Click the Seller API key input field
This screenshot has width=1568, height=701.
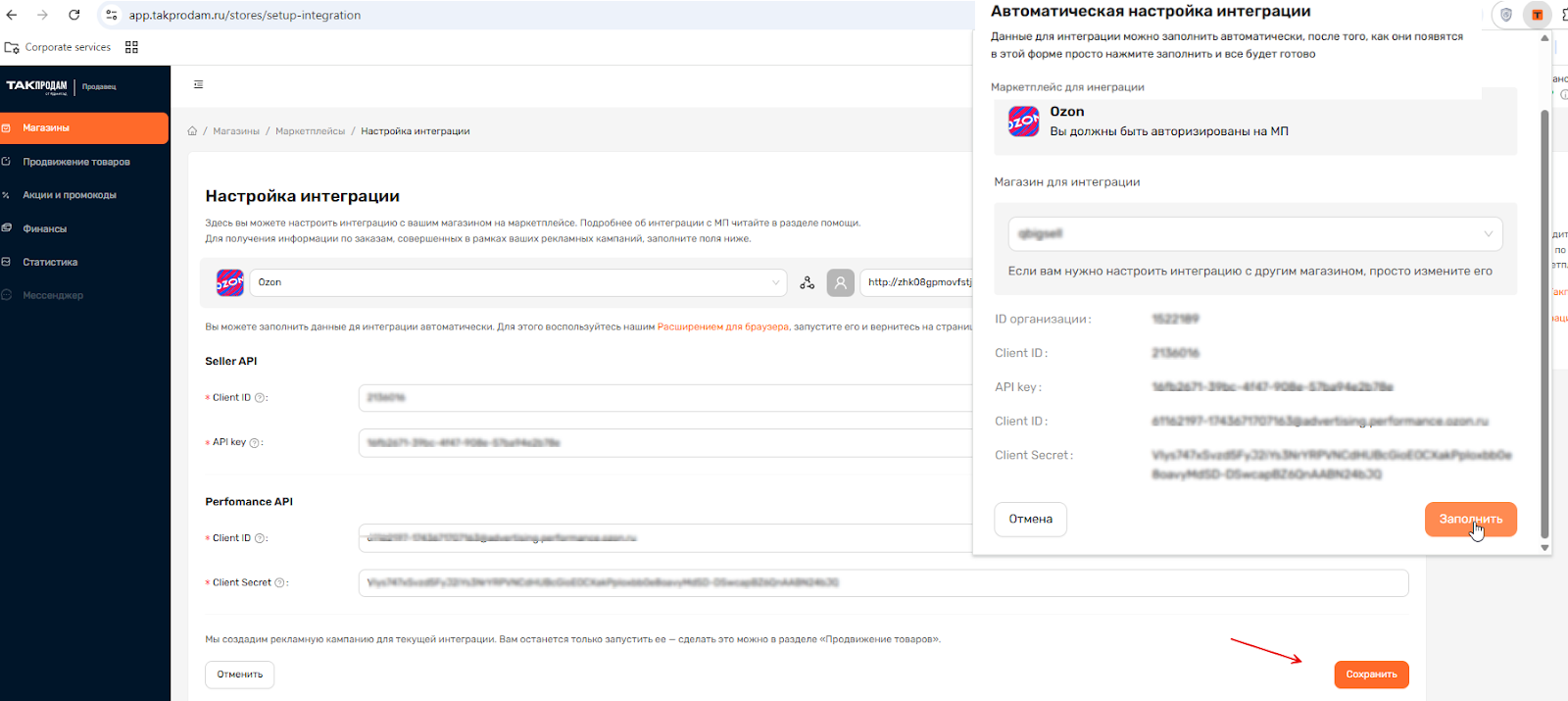pos(666,443)
